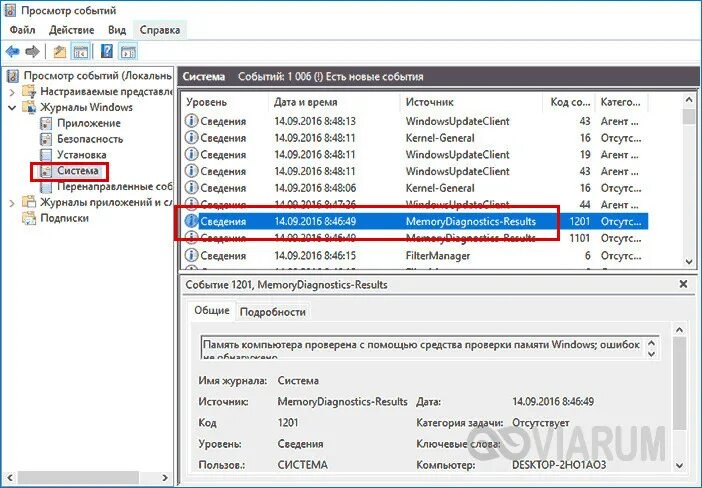This screenshot has height=488, width=702.
Task: Click the Up one level folder icon
Action: click(60, 51)
